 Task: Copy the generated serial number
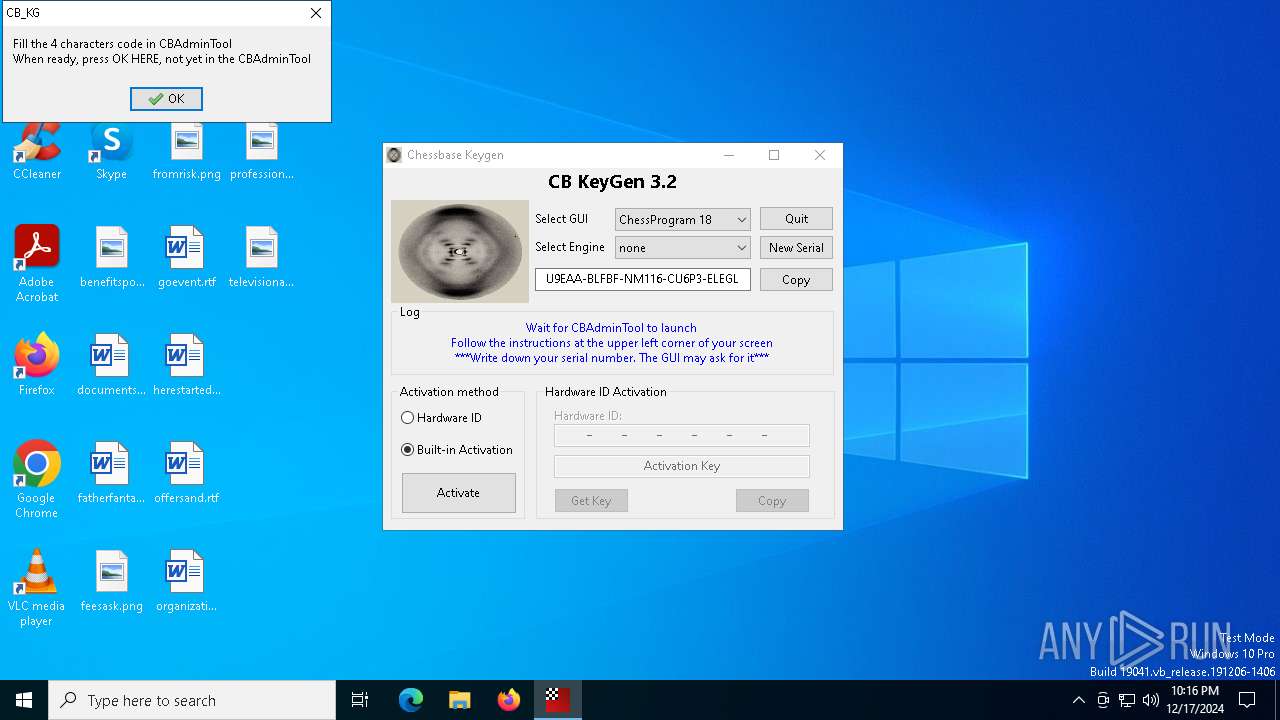point(796,280)
